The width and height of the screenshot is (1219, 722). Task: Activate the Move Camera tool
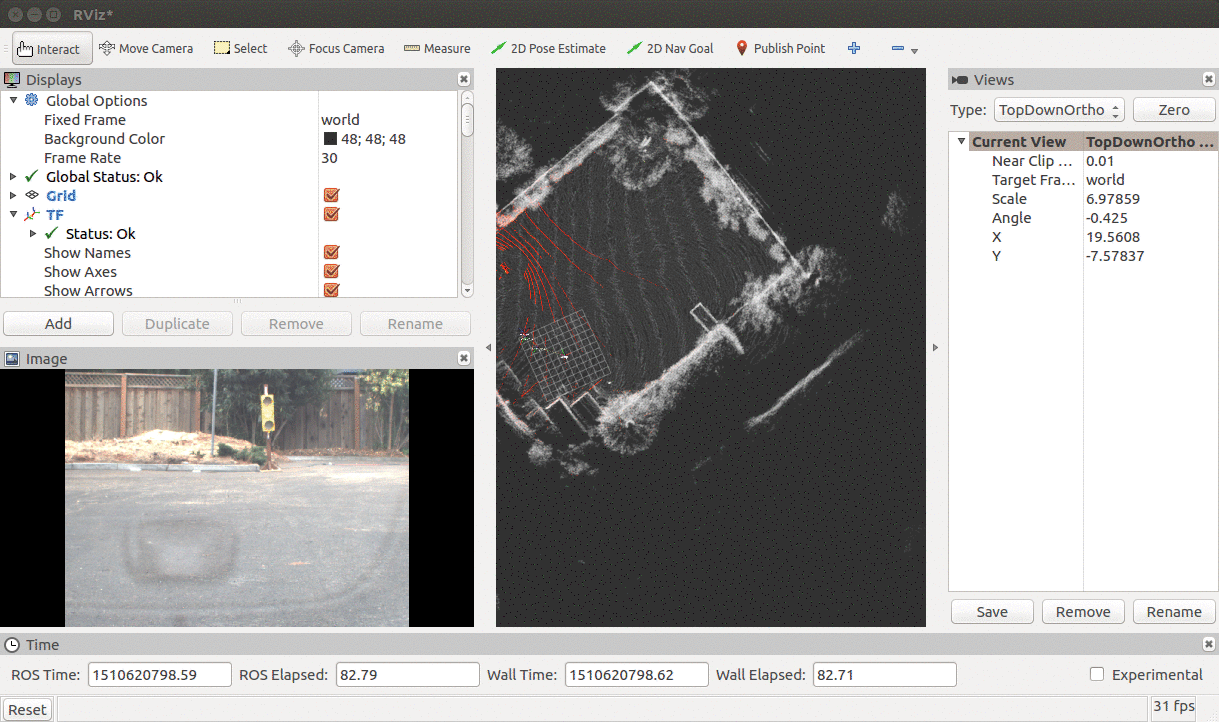(146, 48)
